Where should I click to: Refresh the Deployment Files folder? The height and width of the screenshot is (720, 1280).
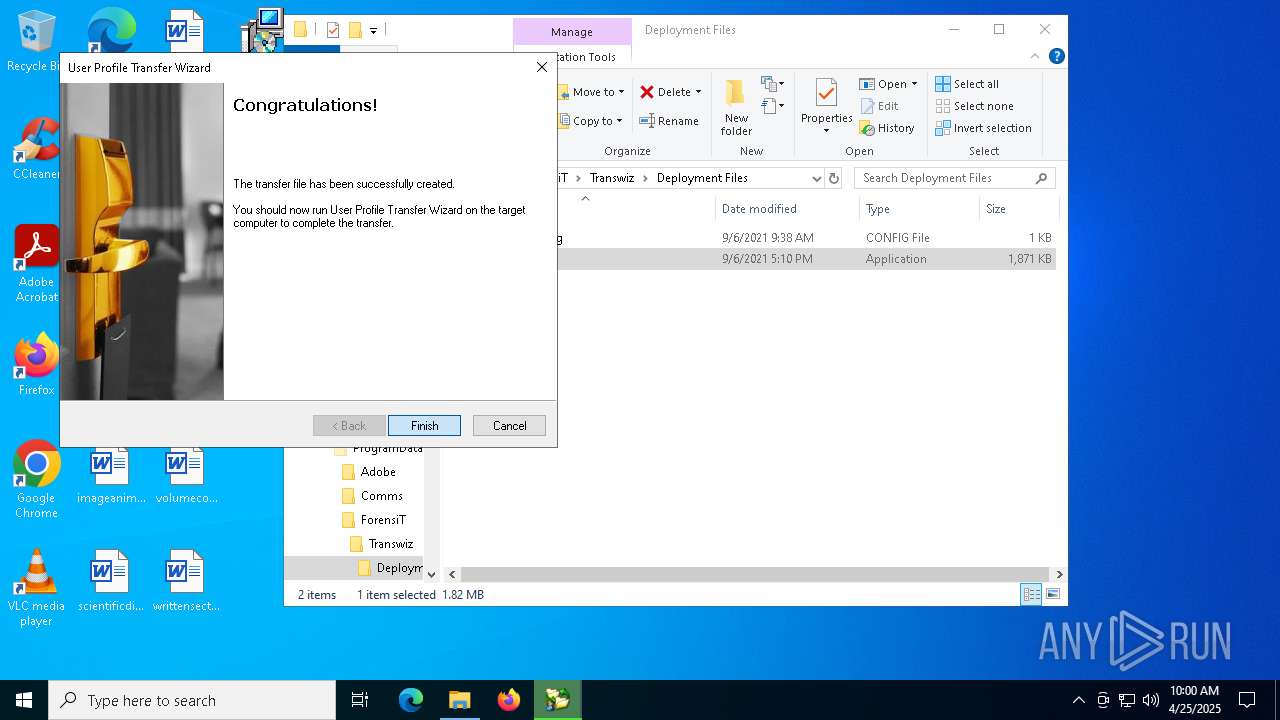[x=834, y=178]
